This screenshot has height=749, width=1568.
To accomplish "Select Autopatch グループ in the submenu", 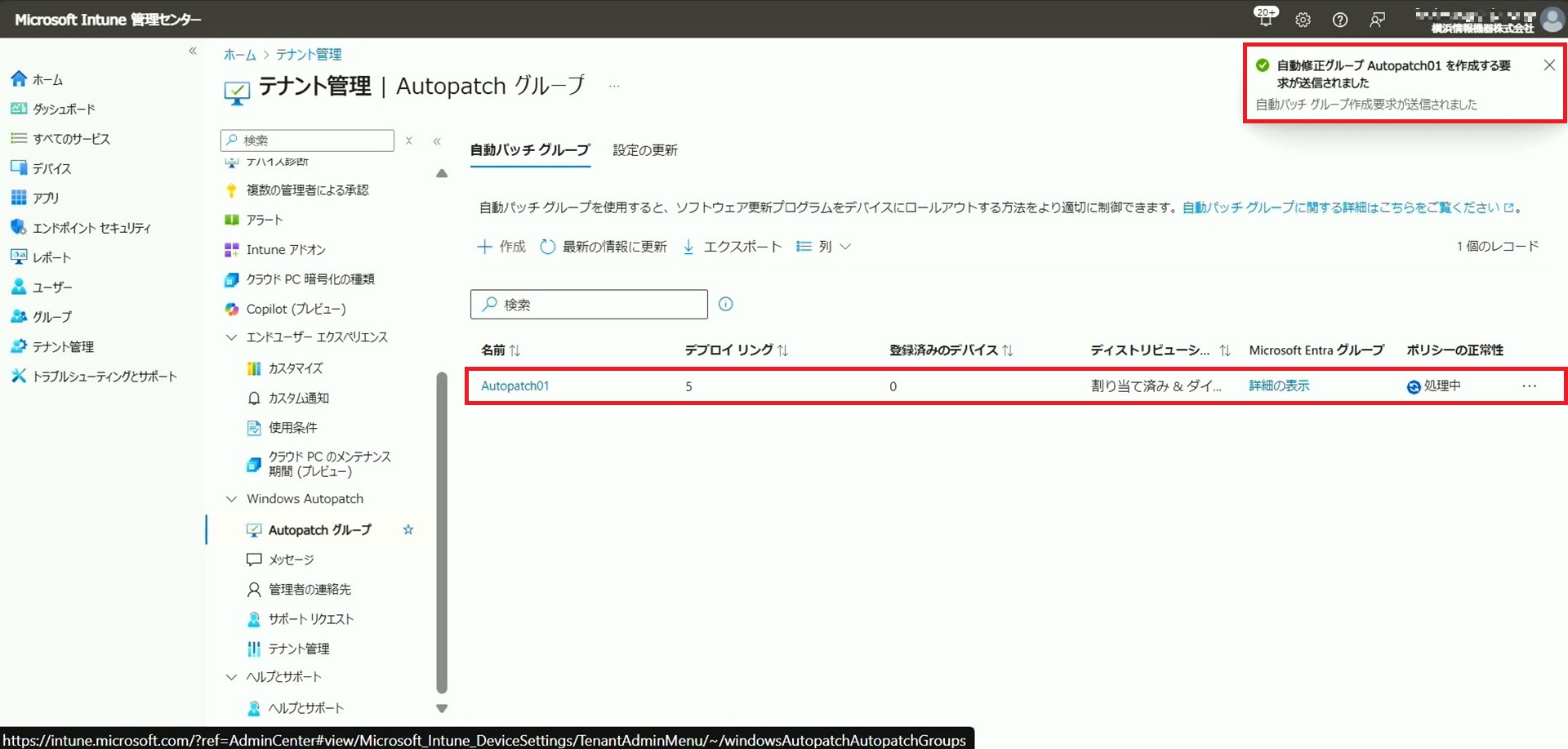I will [x=319, y=530].
